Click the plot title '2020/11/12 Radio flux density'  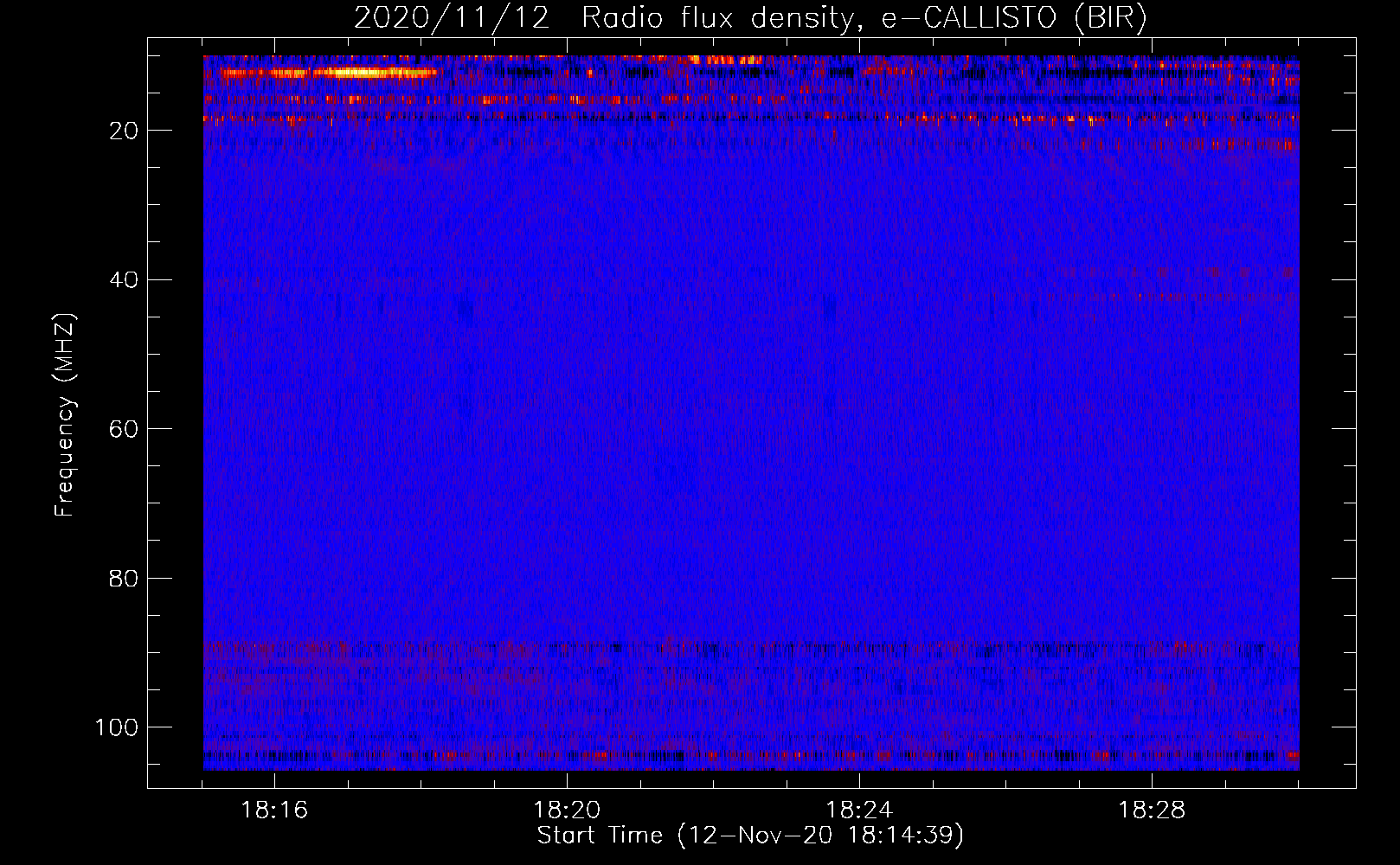[x=750, y=18]
